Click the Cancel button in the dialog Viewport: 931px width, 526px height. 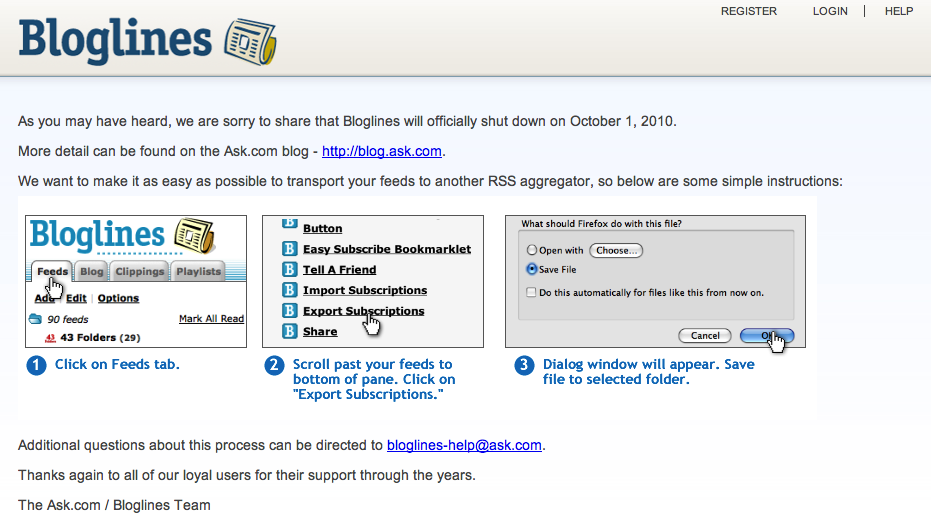point(705,335)
